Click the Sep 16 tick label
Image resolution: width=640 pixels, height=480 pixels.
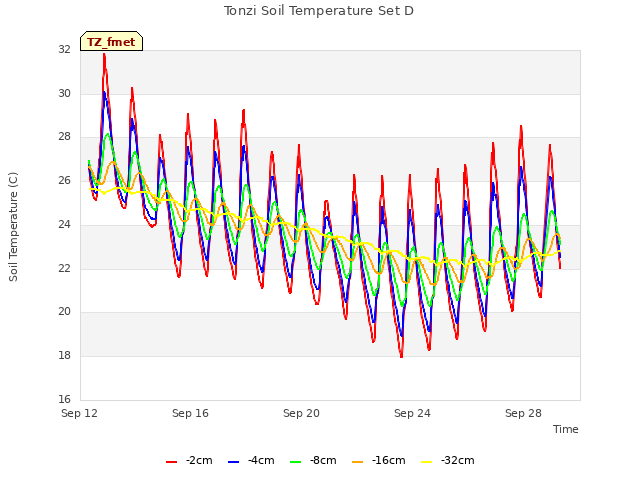click(190, 413)
